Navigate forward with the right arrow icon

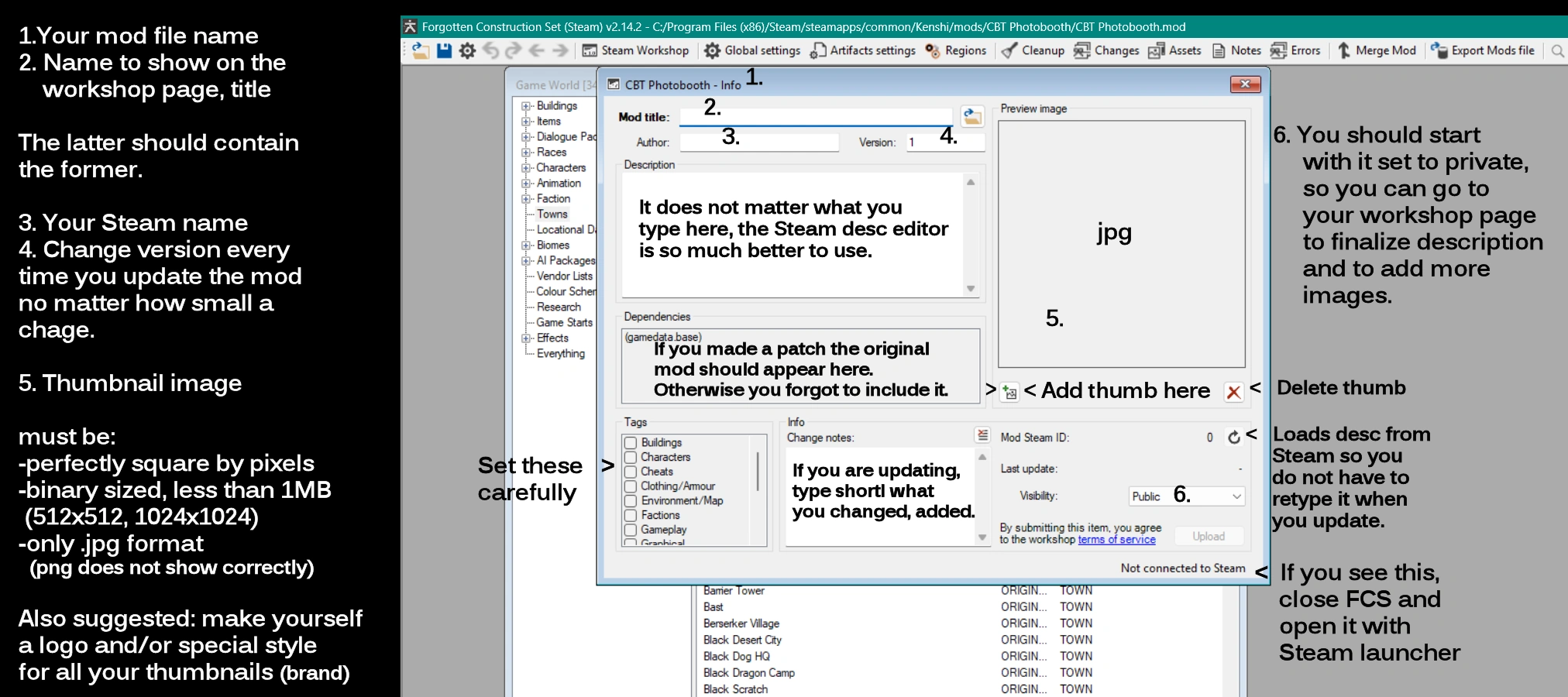[560, 51]
